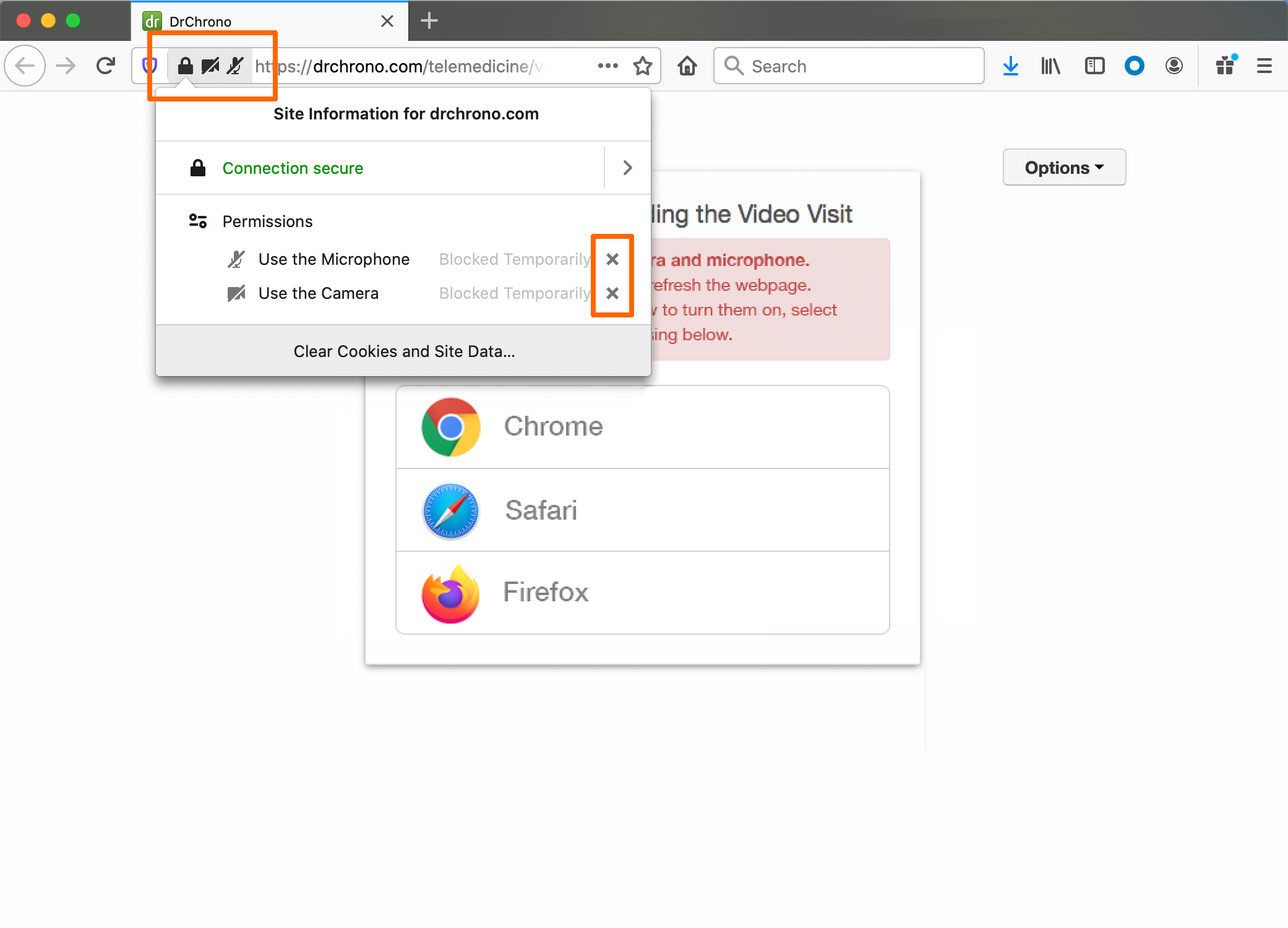The width and height of the screenshot is (1288, 928).
Task: Toggle the sidebar view
Action: click(1094, 66)
